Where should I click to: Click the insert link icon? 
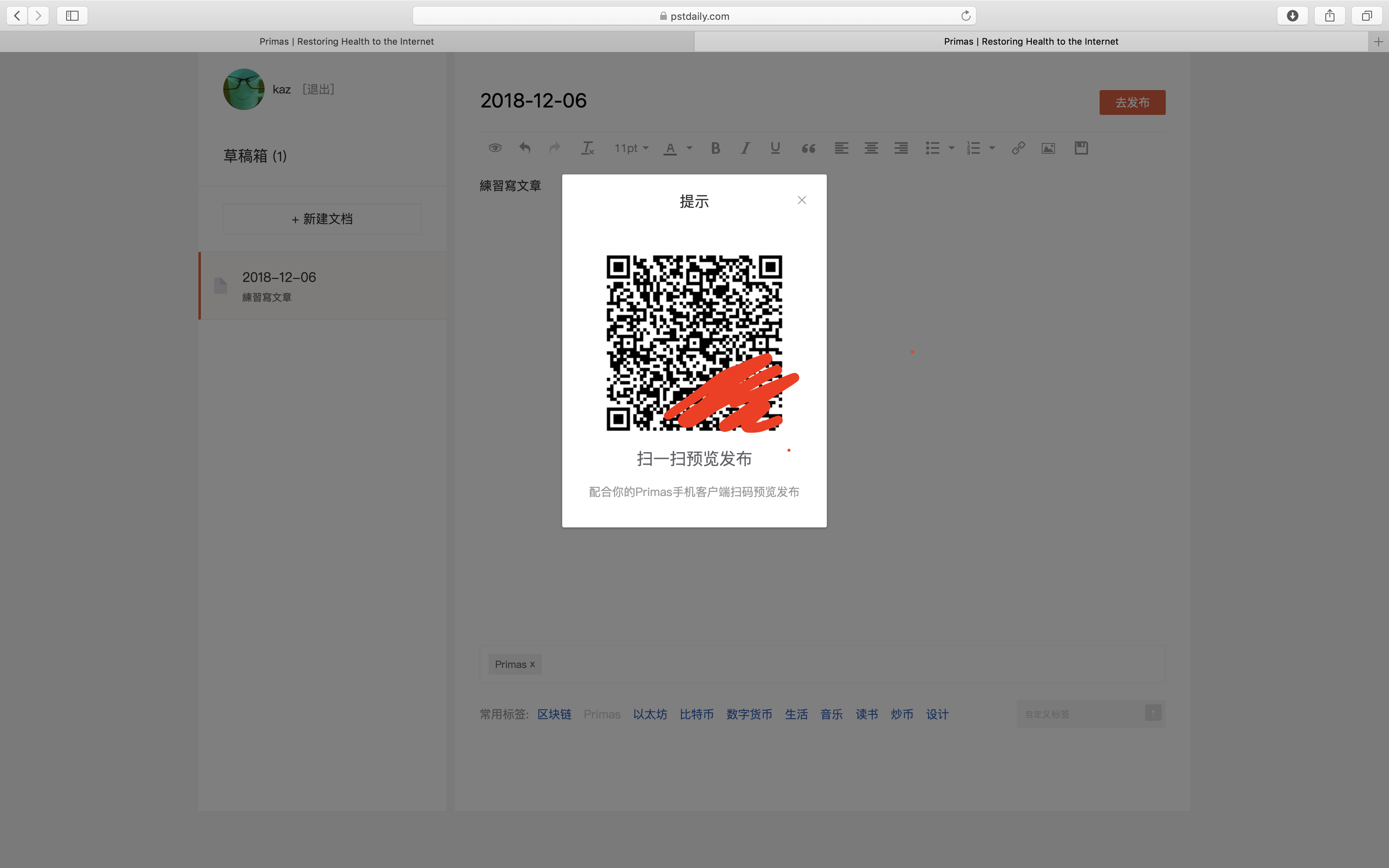(x=1018, y=148)
